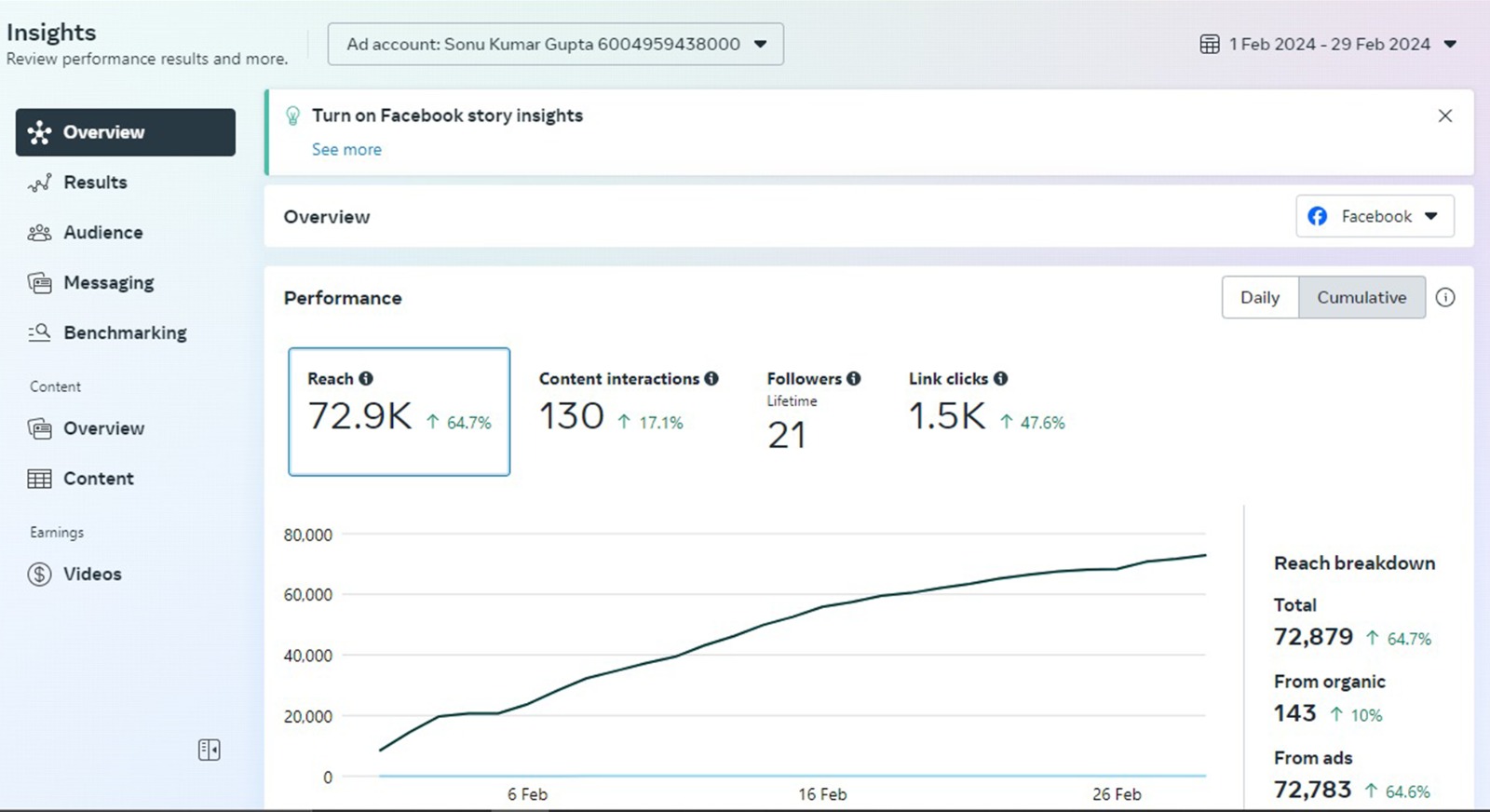
Task: Open Videos under Earnings
Action: click(92, 574)
